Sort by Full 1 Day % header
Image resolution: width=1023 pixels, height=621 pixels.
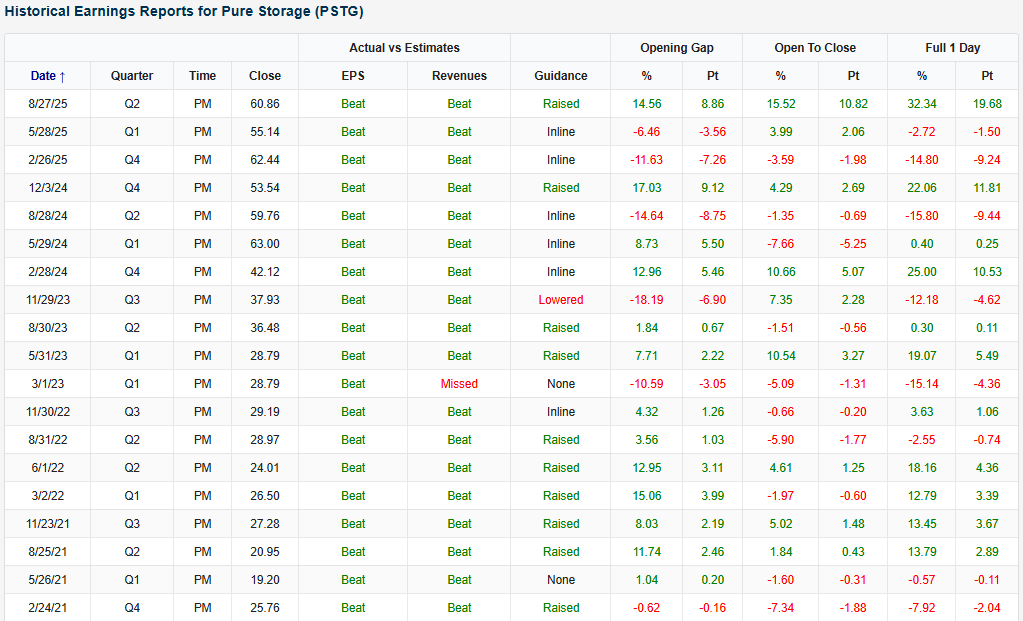click(921, 76)
